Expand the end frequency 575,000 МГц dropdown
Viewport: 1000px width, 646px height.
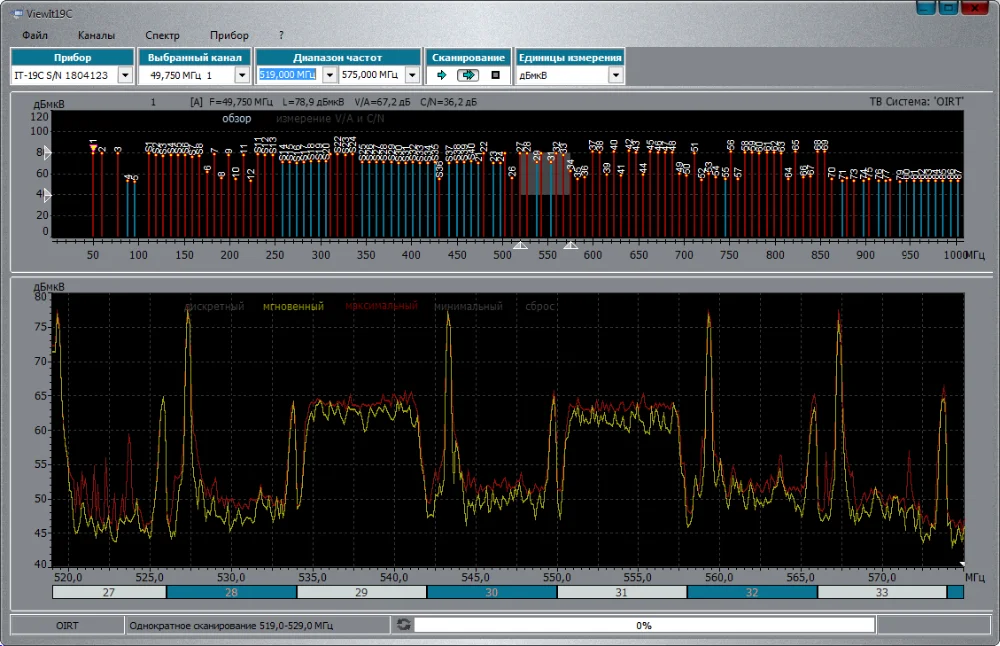click(412, 75)
